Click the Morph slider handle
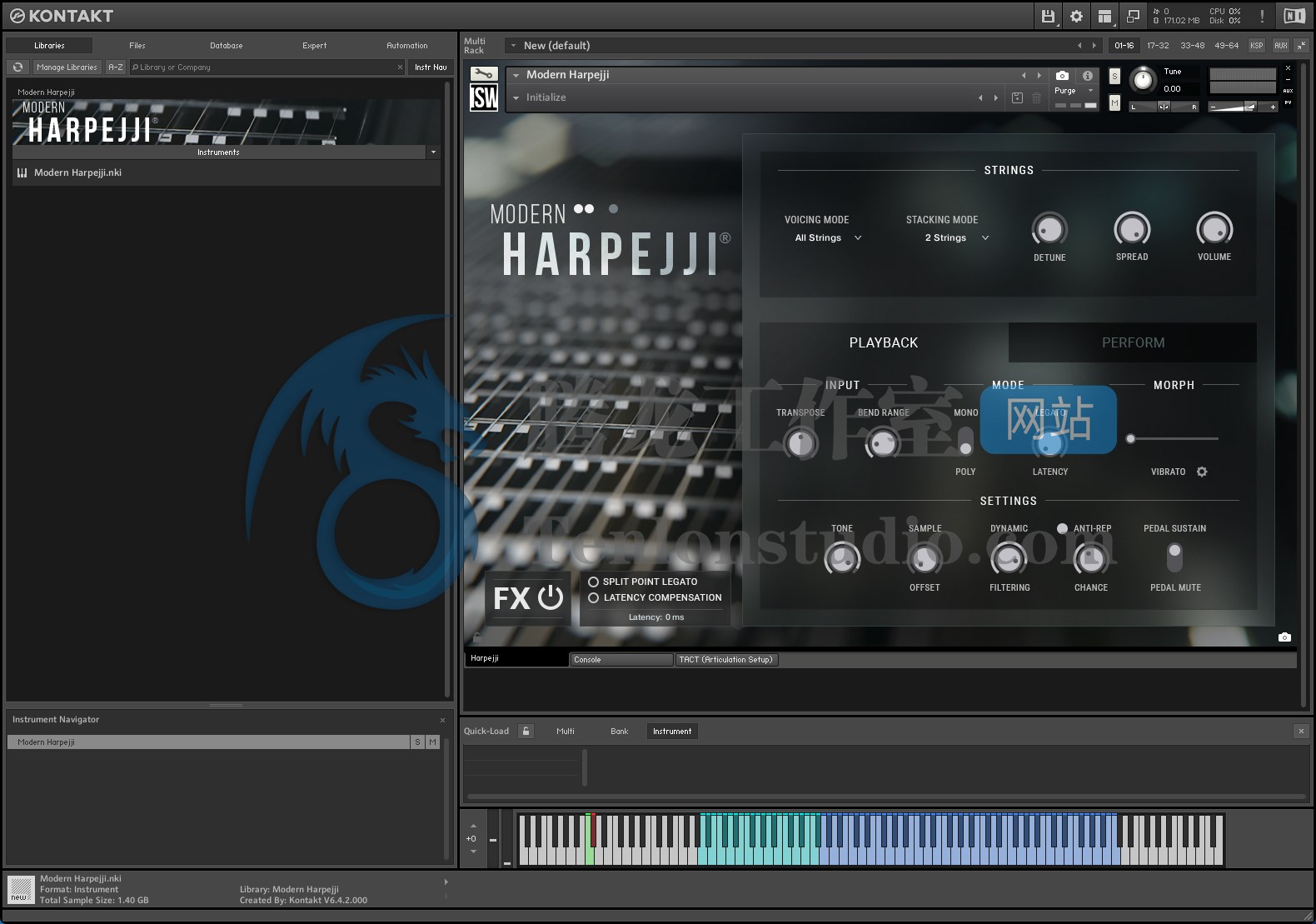Image resolution: width=1316 pixels, height=924 pixels. tap(1130, 438)
